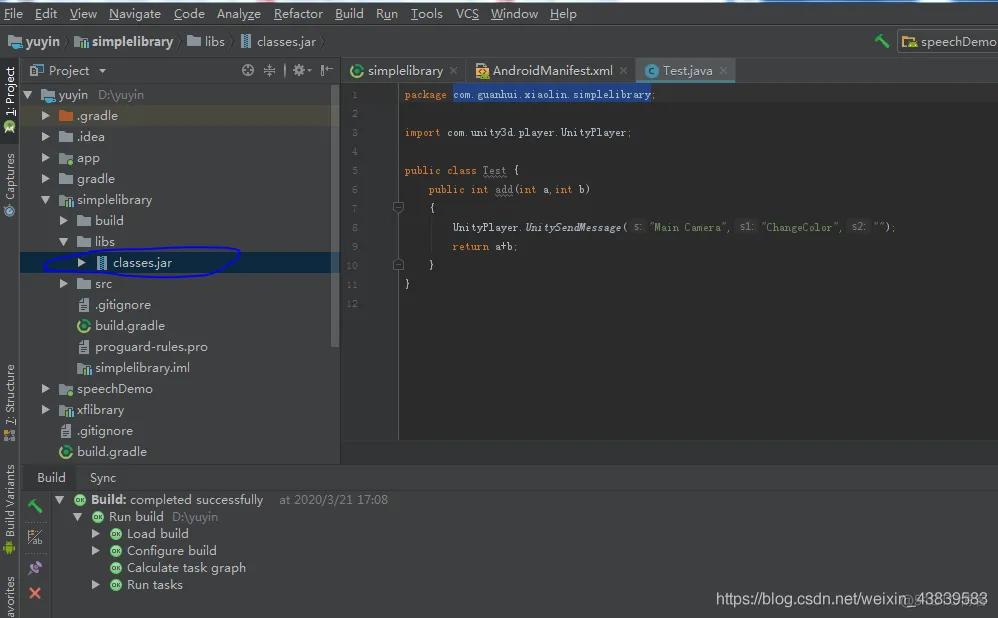
Task: Click the 'return a+b' code line
Action: pos(484,246)
